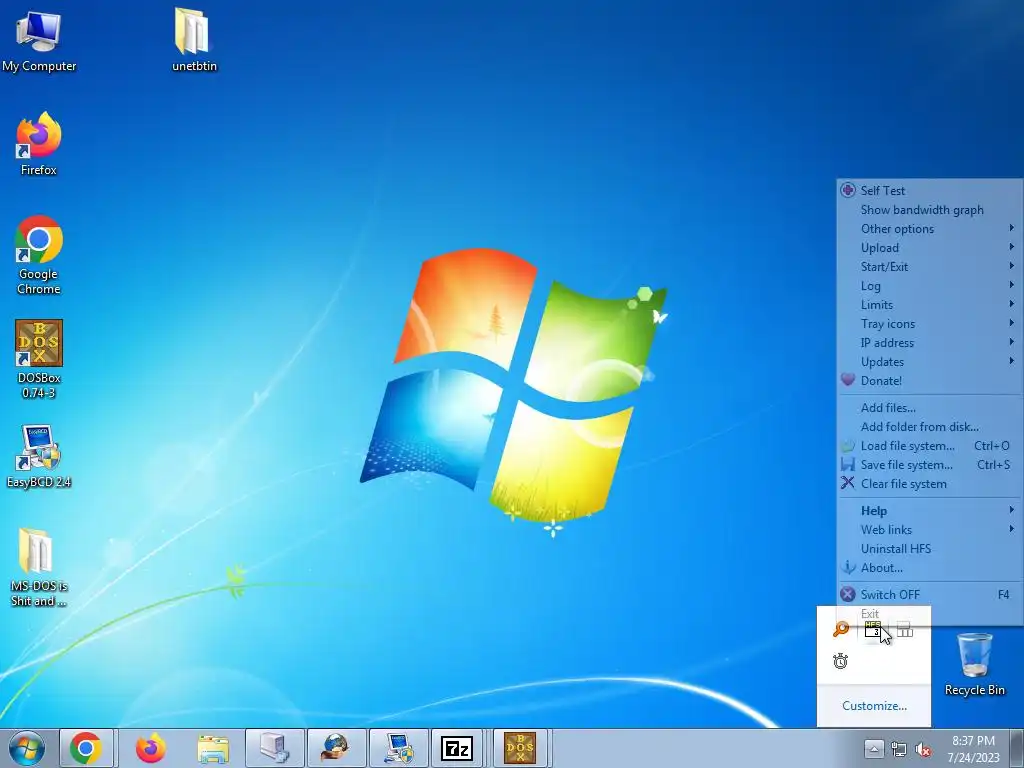Open the computer tower taskbar icon

pyautogui.click(x=274, y=748)
